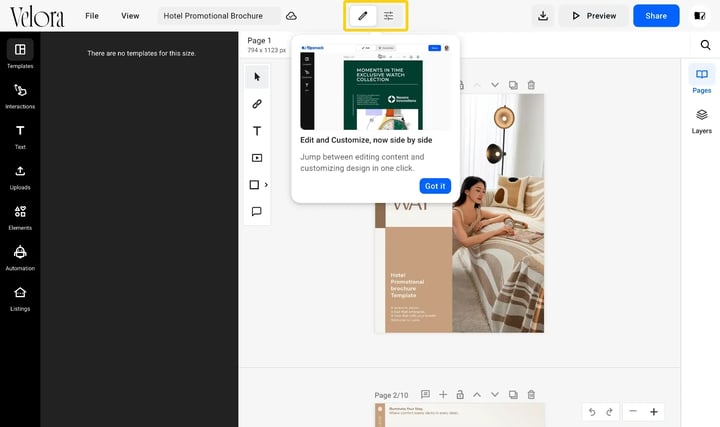This screenshot has height=427, width=720.
Task: Open the File menu
Action: [x=92, y=16]
